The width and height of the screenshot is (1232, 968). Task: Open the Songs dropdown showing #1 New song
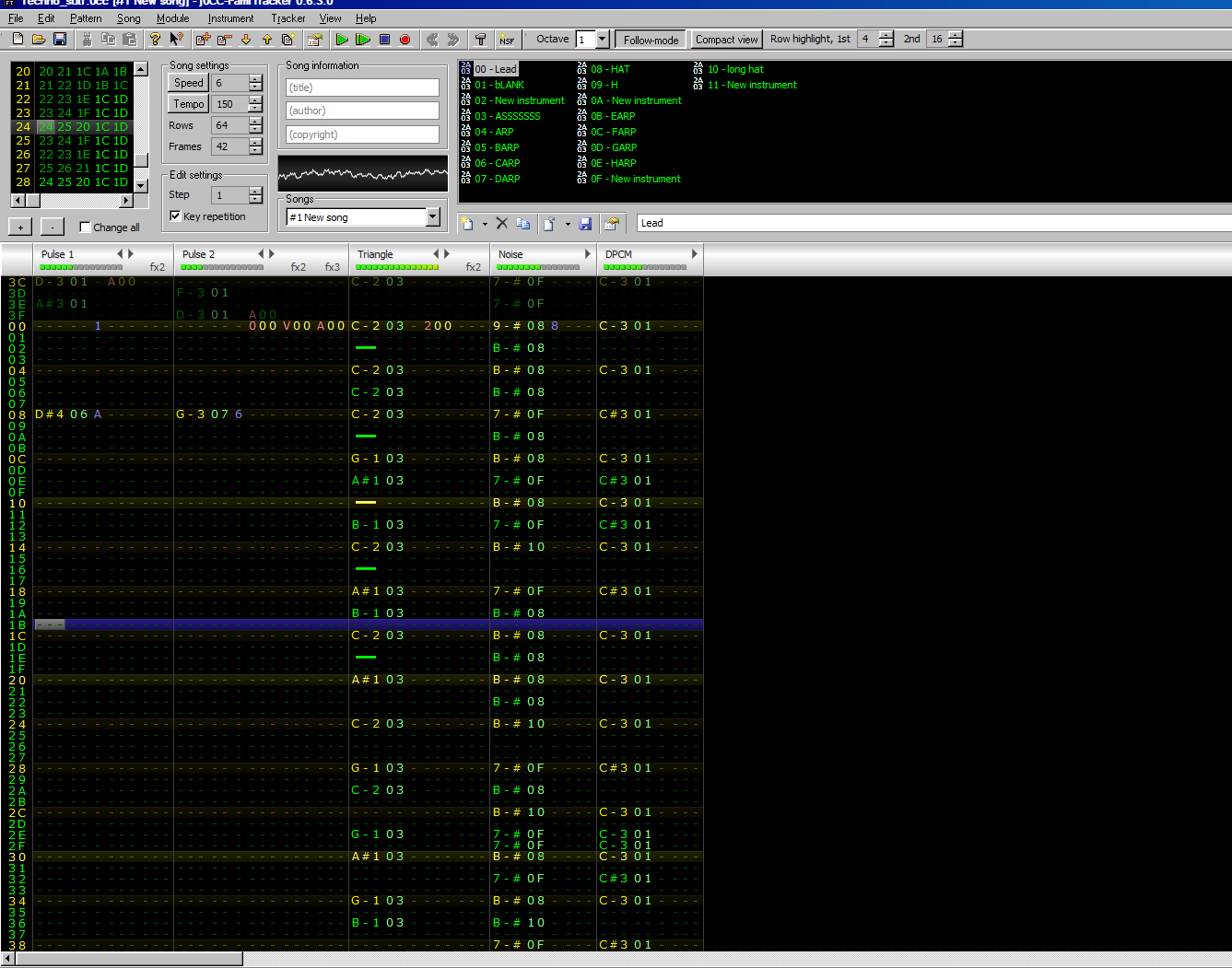[x=433, y=217]
